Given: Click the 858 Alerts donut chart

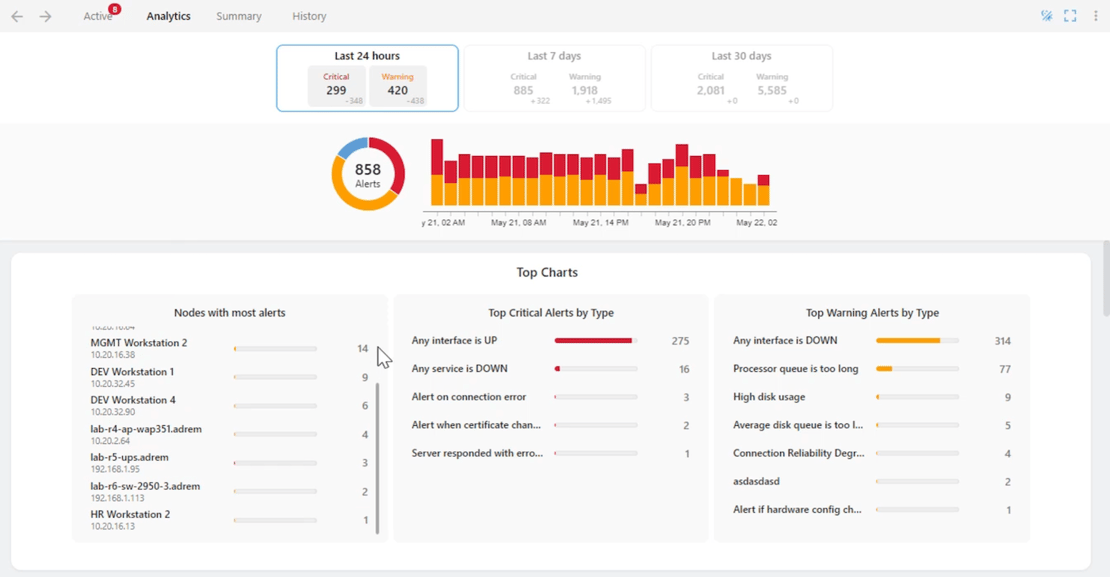Looking at the screenshot, I should coord(368,175).
